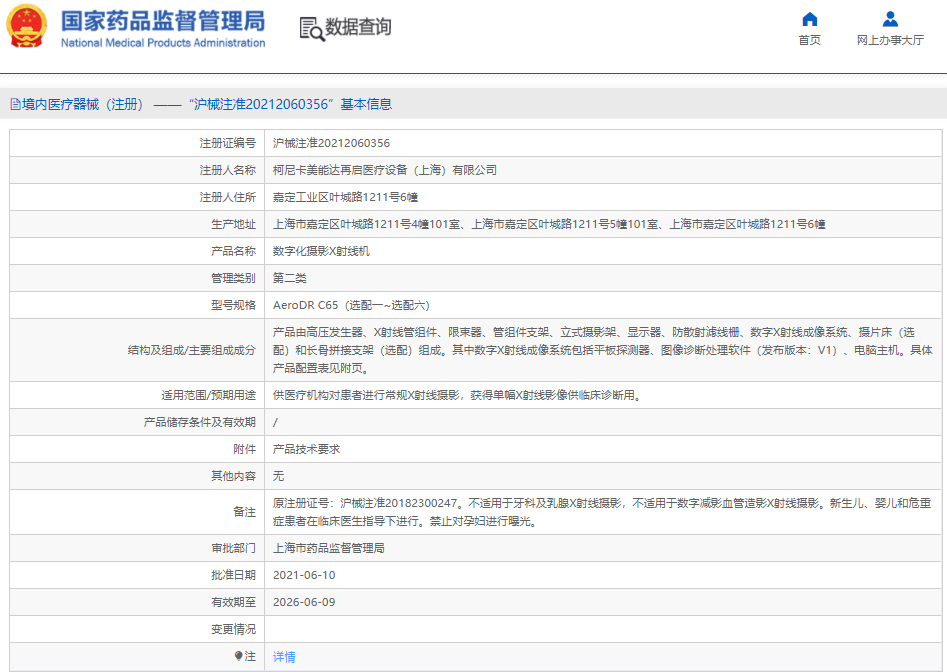The width and height of the screenshot is (947, 672).
Task: Click the registrant name 柯尼卡美能达 cell
Action: (384, 170)
